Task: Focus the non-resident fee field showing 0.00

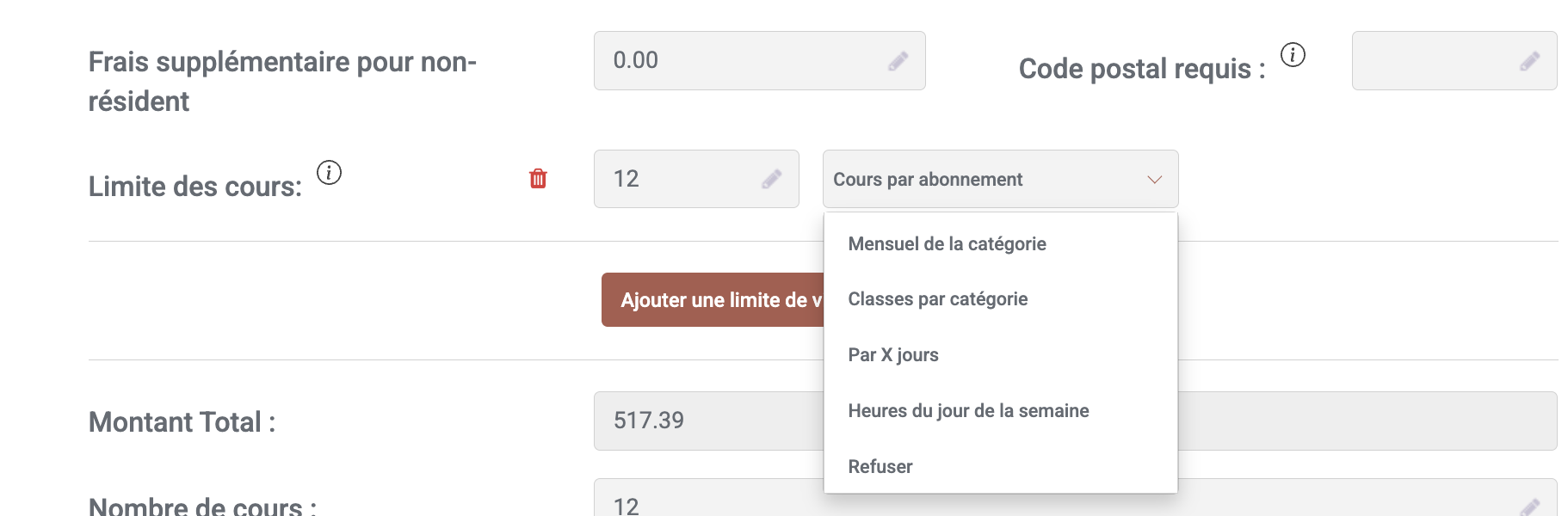Action: (x=740, y=61)
